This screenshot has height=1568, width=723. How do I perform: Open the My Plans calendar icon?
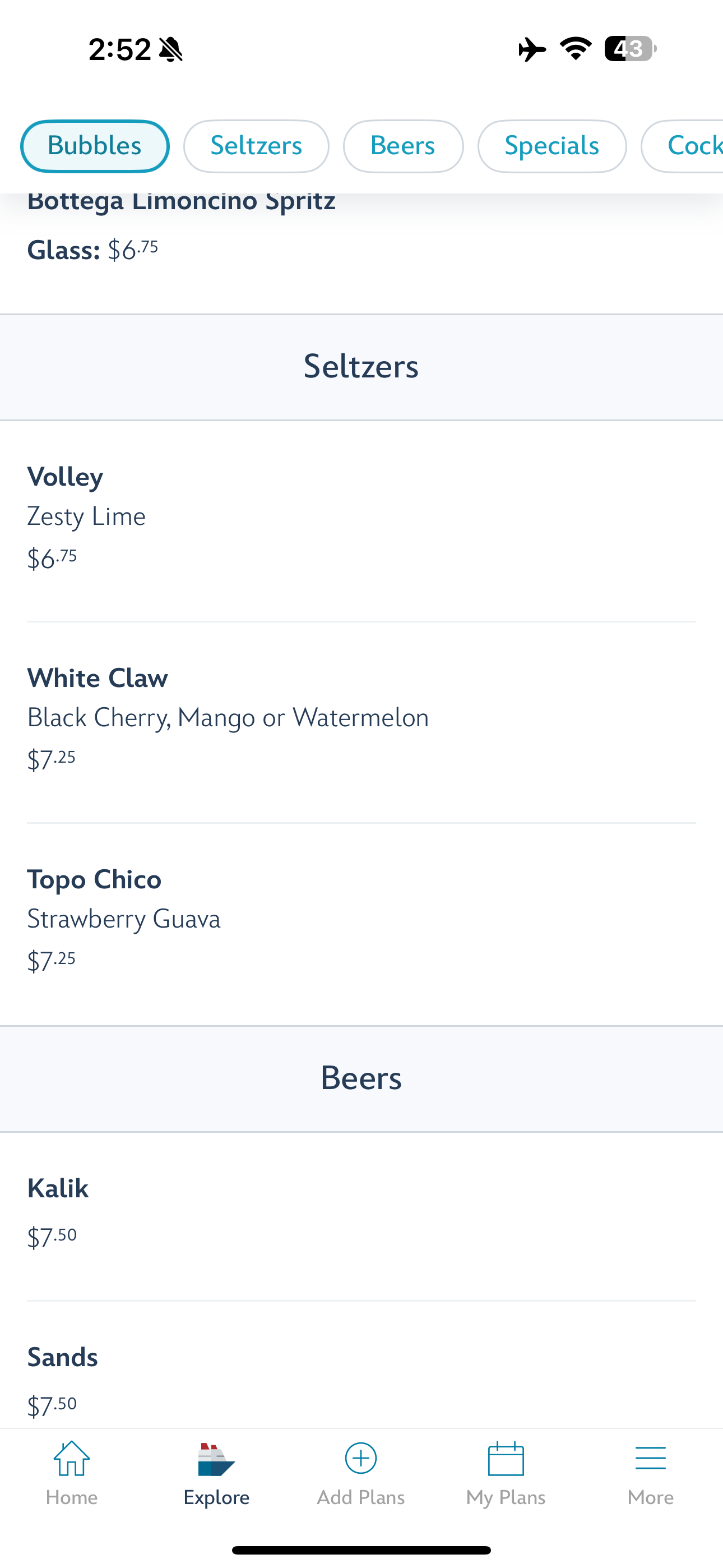(x=506, y=1459)
